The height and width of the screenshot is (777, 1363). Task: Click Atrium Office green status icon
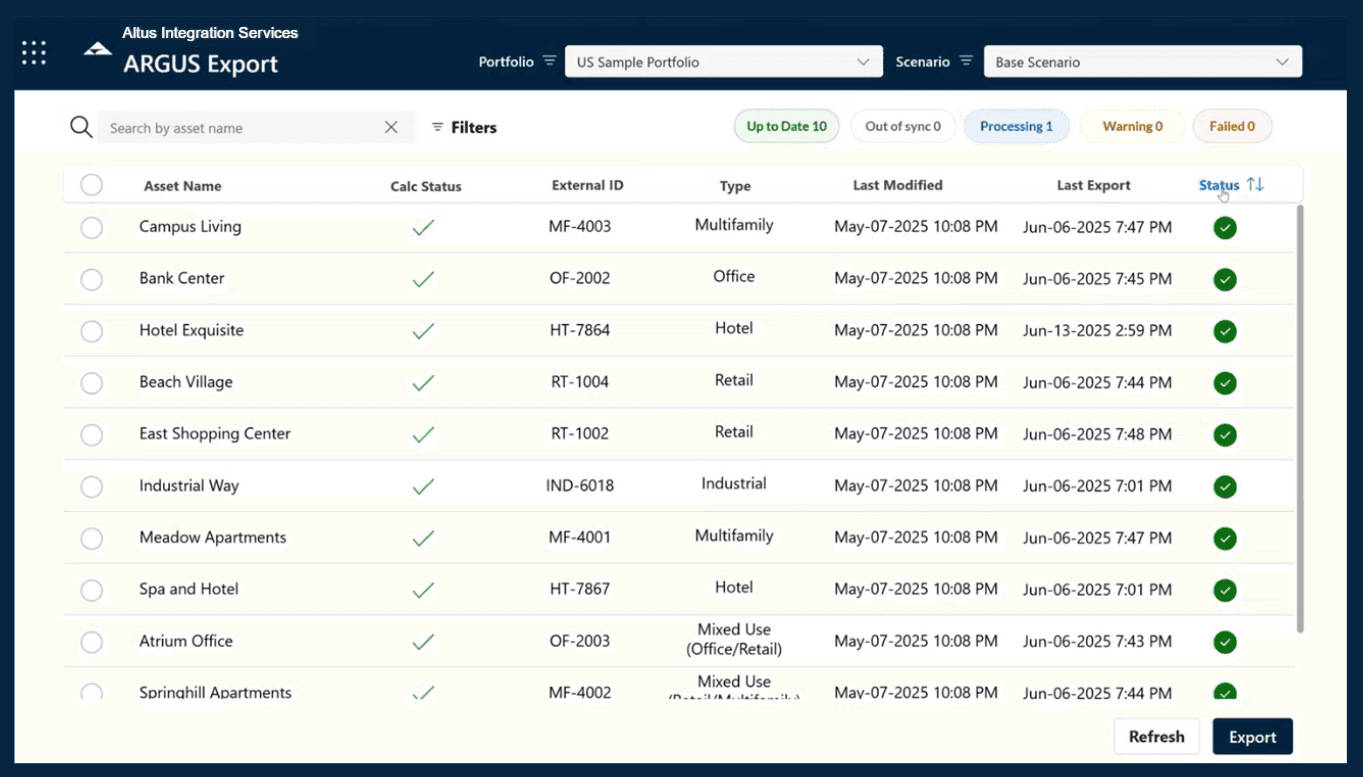pyautogui.click(x=1225, y=643)
